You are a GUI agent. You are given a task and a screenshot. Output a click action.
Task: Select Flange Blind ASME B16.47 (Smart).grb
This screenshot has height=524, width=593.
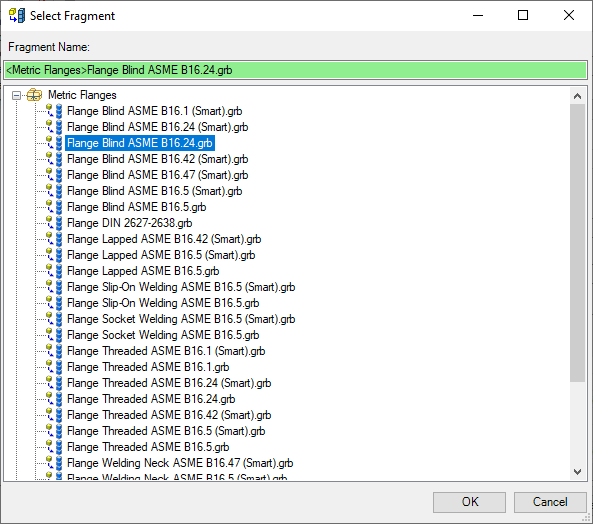pos(157,175)
